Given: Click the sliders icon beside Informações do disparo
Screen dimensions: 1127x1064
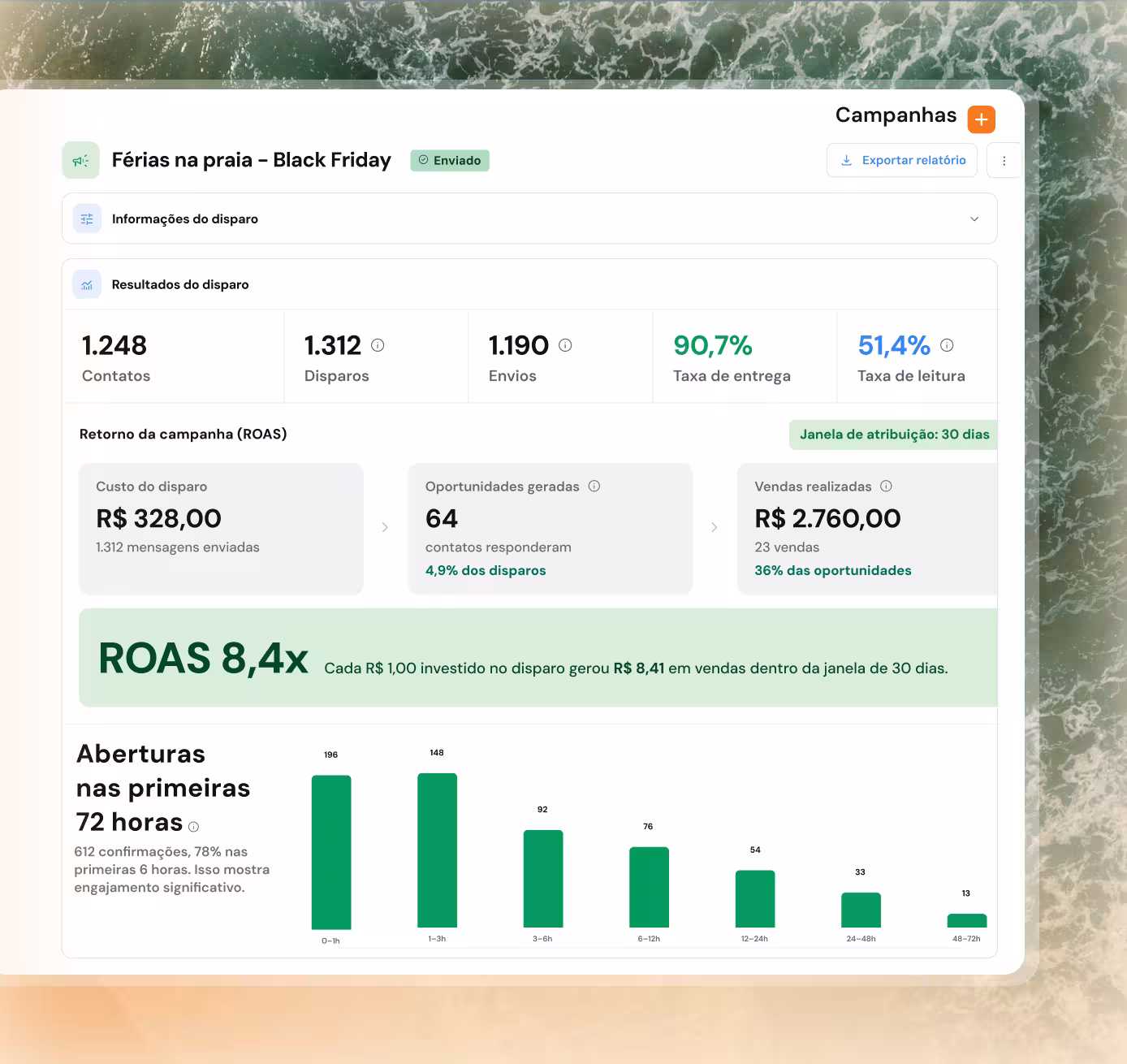Looking at the screenshot, I should click(x=87, y=219).
